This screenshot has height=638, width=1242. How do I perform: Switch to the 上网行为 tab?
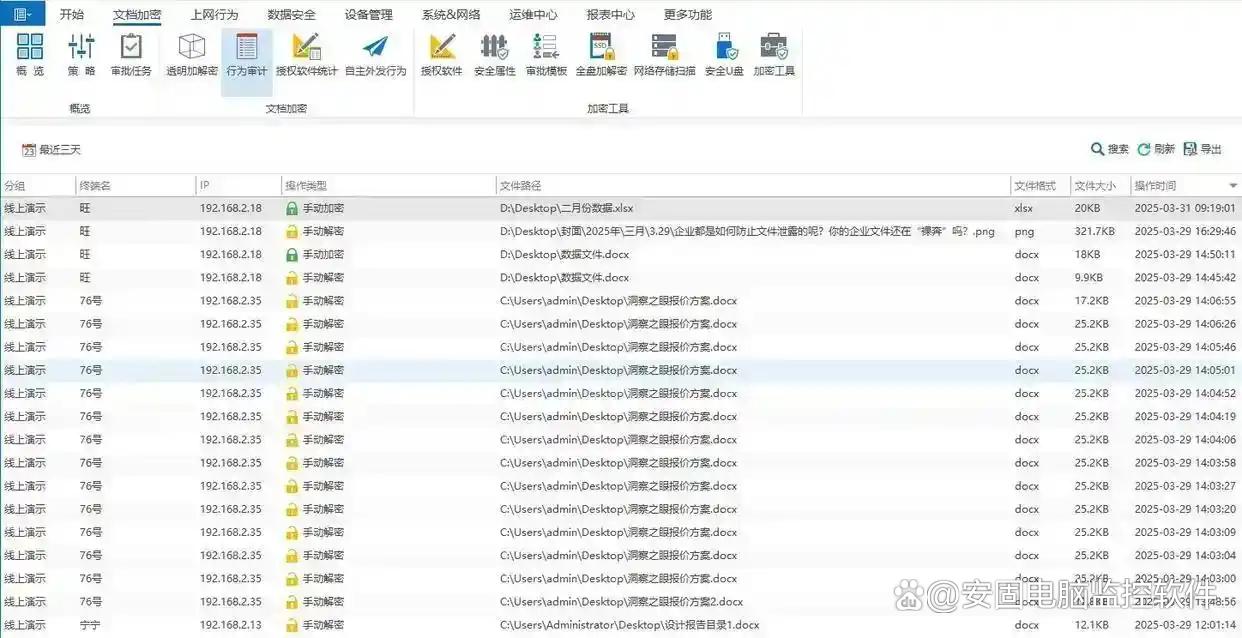click(x=214, y=15)
